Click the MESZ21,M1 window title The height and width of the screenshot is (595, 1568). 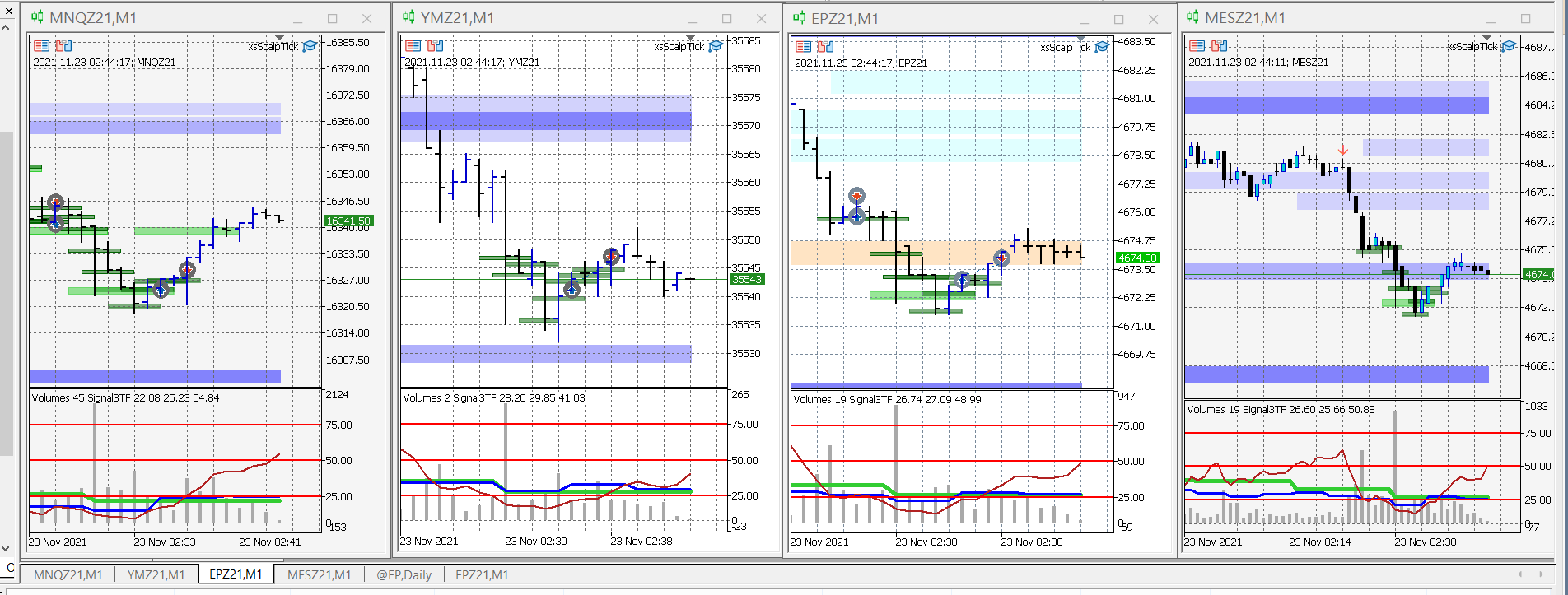pyautogui.click(x=1245, y=18)
